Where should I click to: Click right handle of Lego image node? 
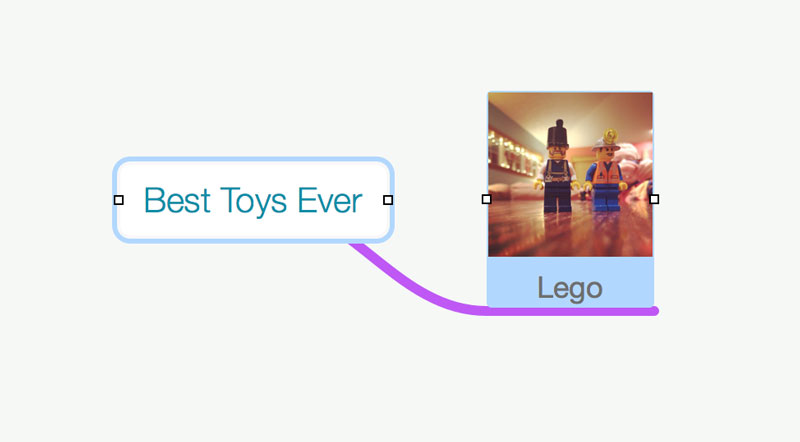(654, 199)
